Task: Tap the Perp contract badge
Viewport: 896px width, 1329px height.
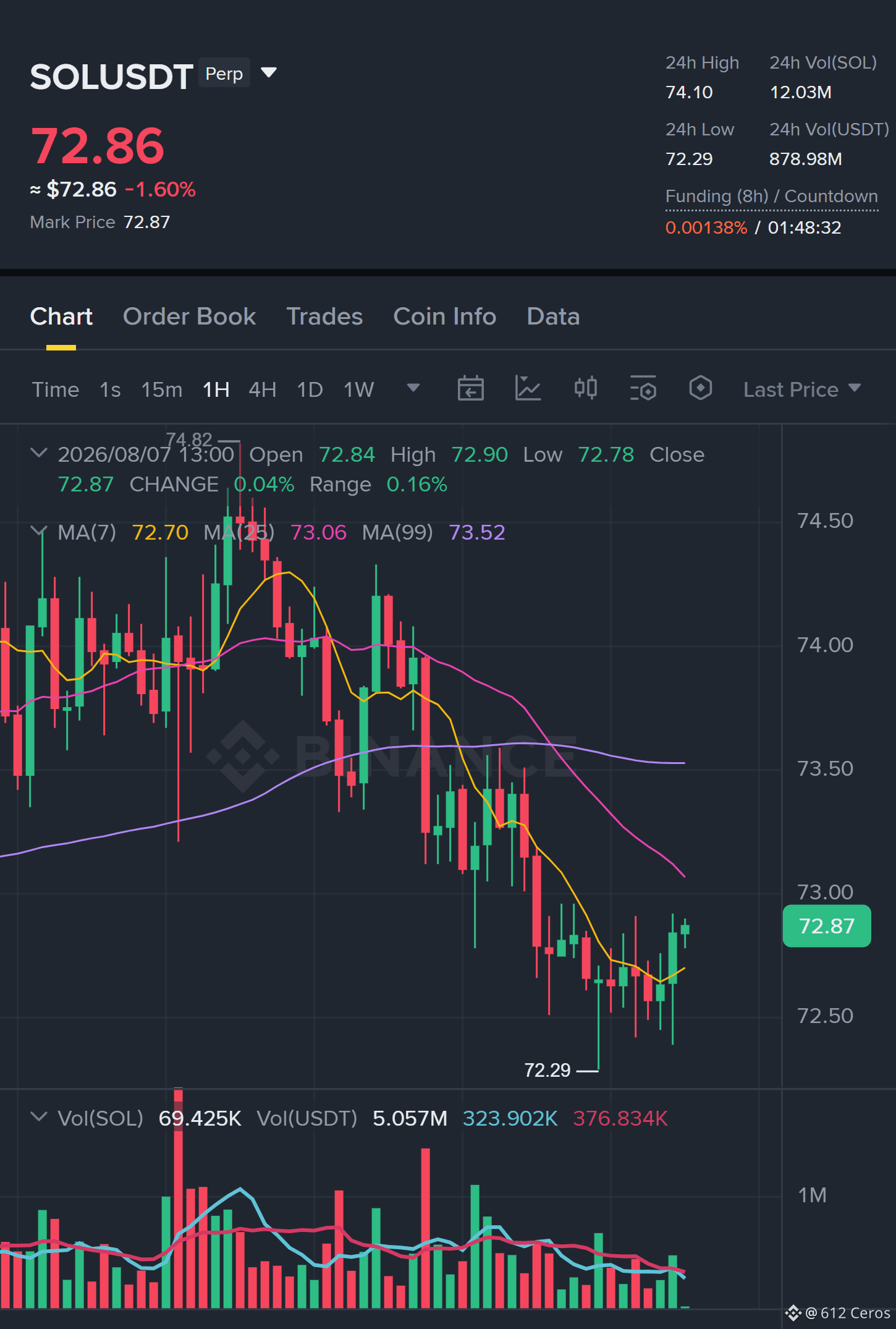Action: coord(224,74)
